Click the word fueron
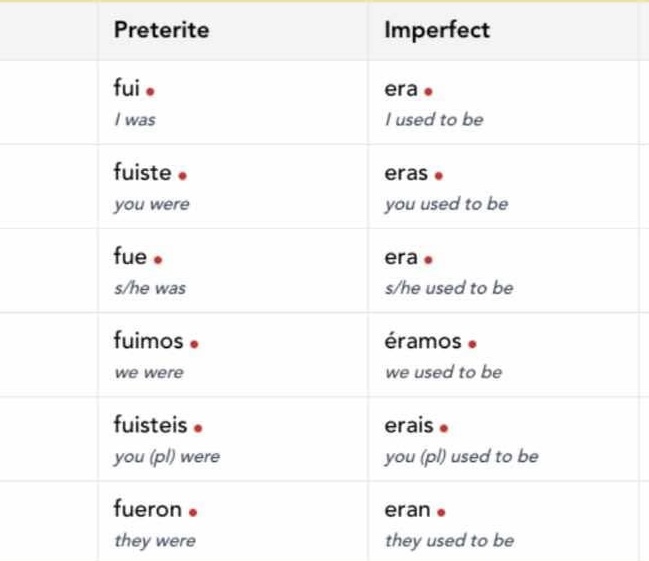 point(148,509)
